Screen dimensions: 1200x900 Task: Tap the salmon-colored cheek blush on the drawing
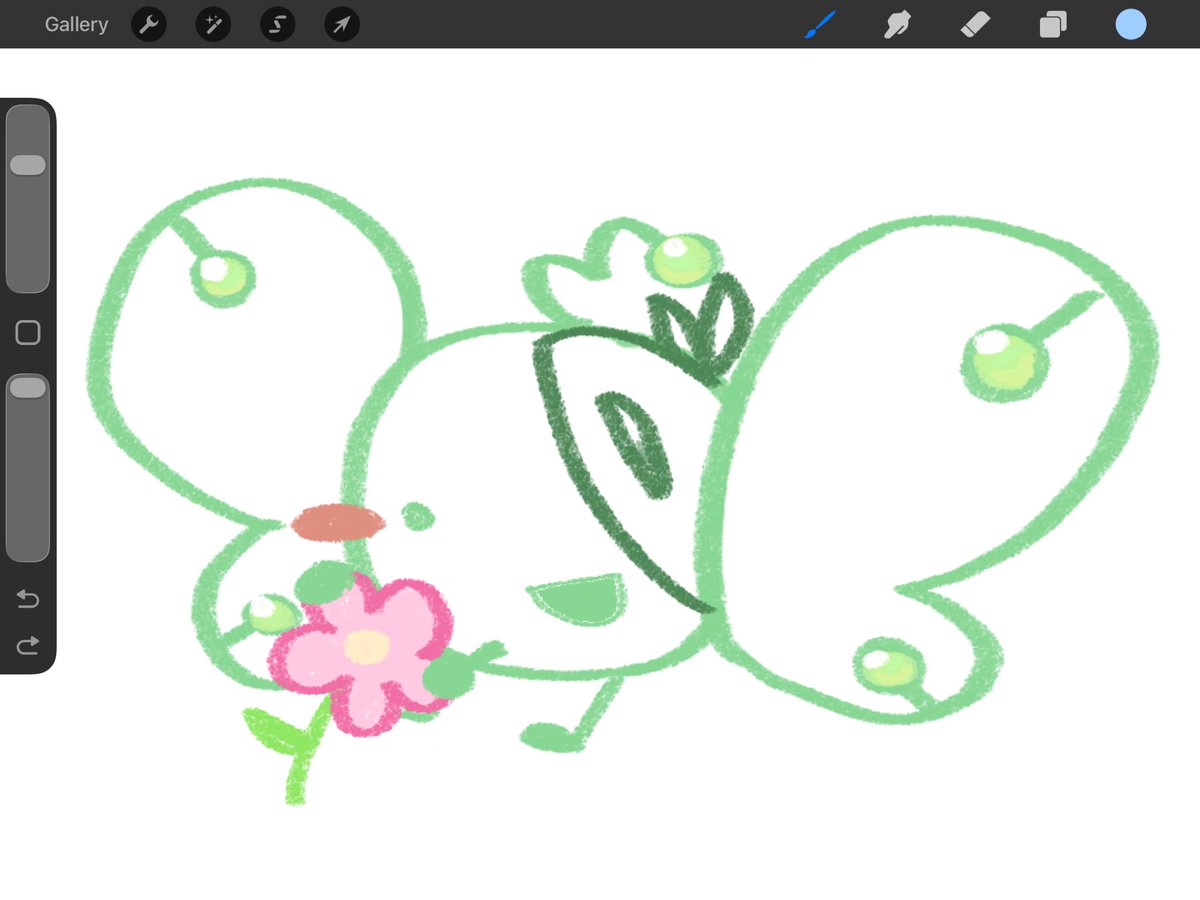pyautogui.click(x=338, y=523)
